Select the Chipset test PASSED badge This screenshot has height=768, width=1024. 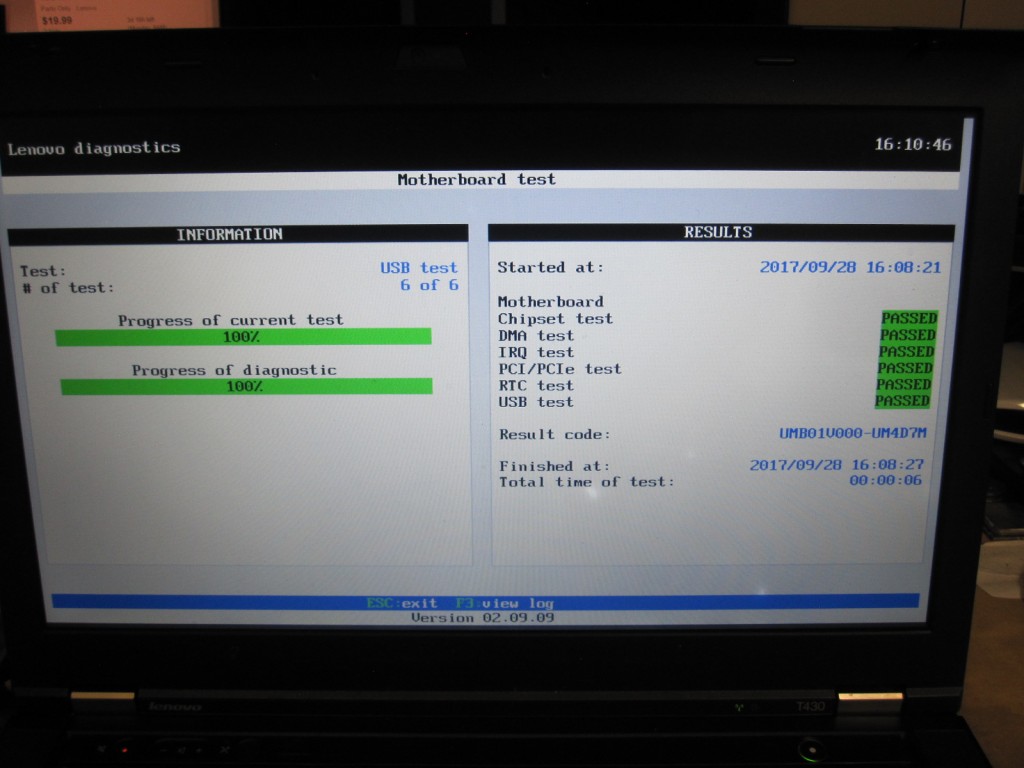click(909, 318)
